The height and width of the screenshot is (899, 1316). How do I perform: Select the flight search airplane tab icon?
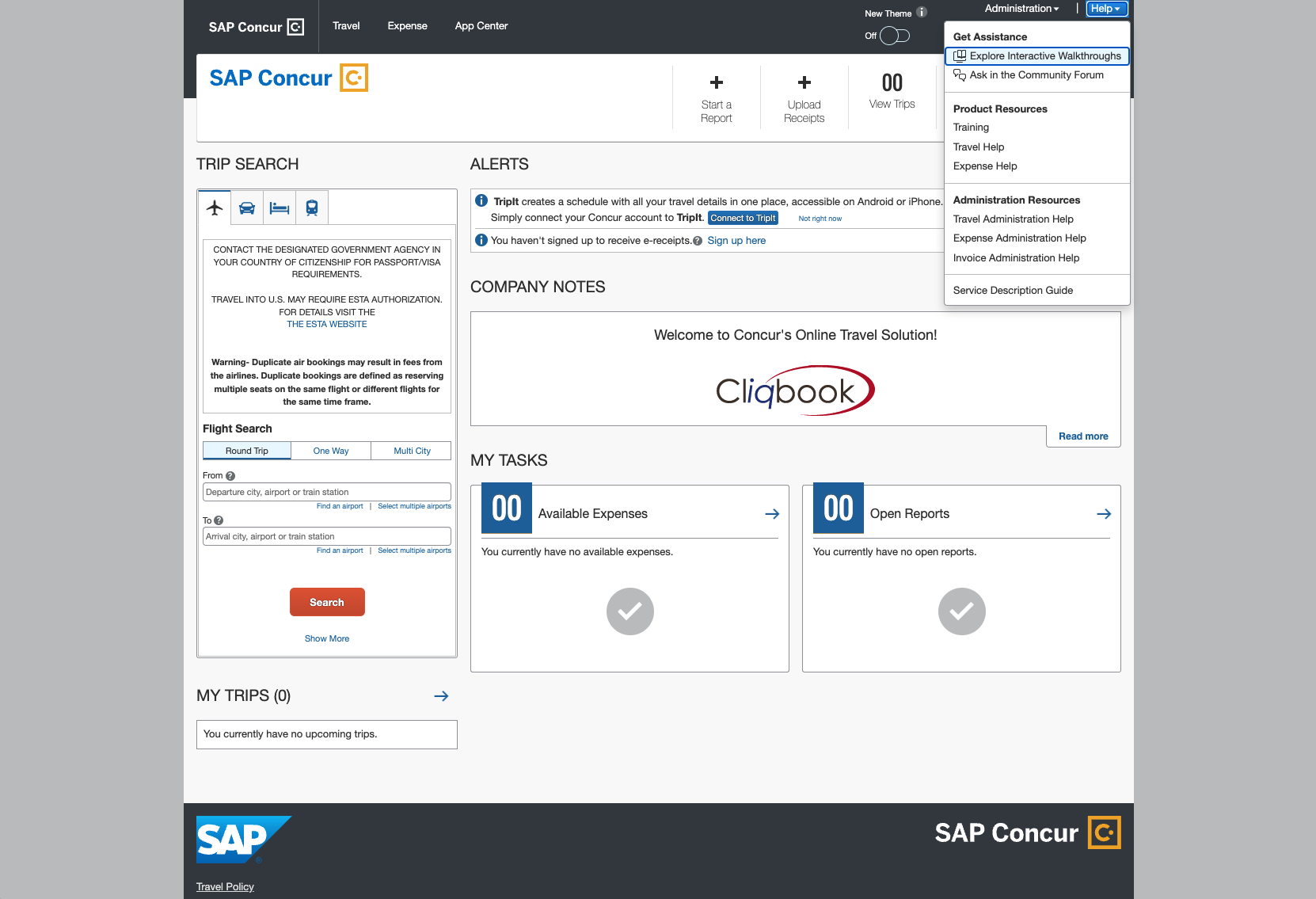tap(215, 208)
